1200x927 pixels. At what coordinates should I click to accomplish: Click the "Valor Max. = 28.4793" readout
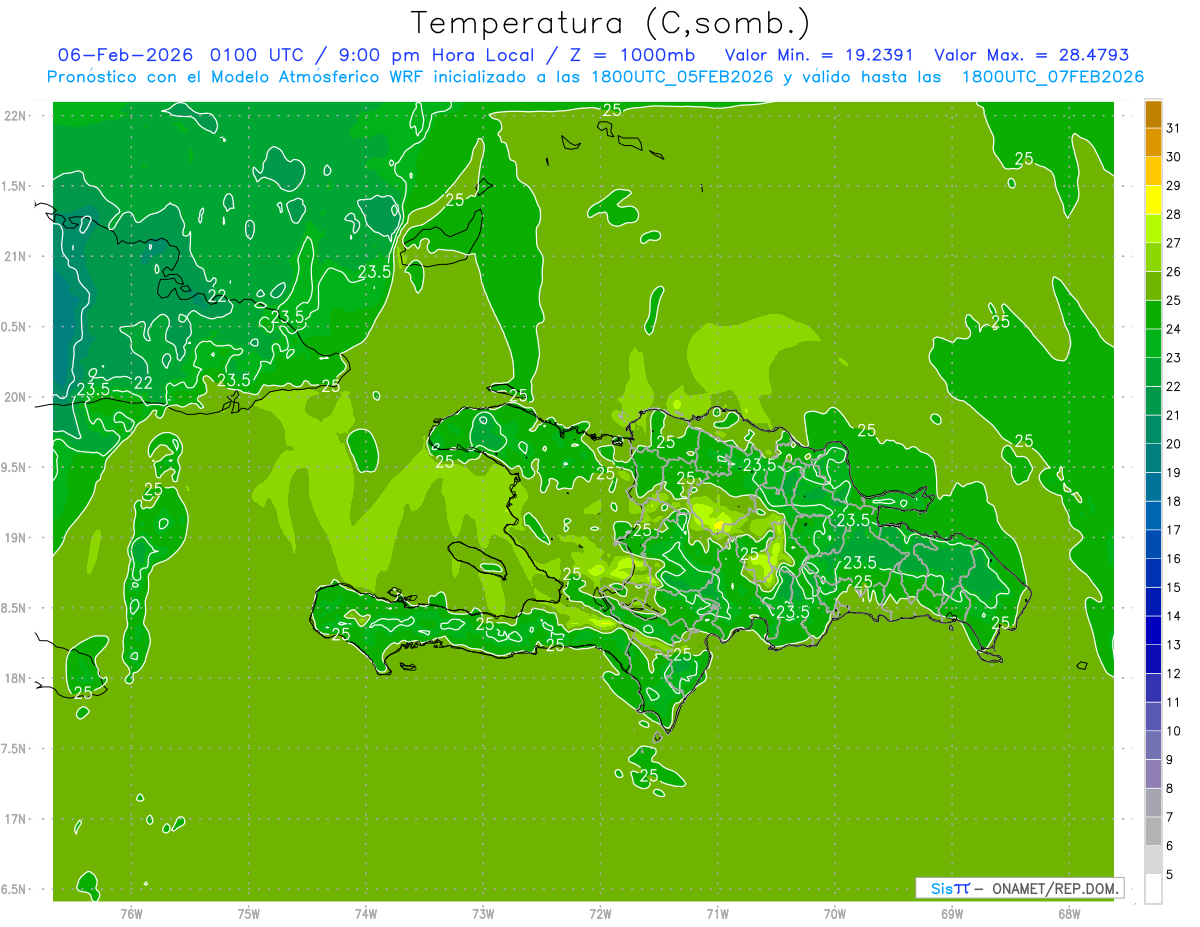[x=1031, y=55]
